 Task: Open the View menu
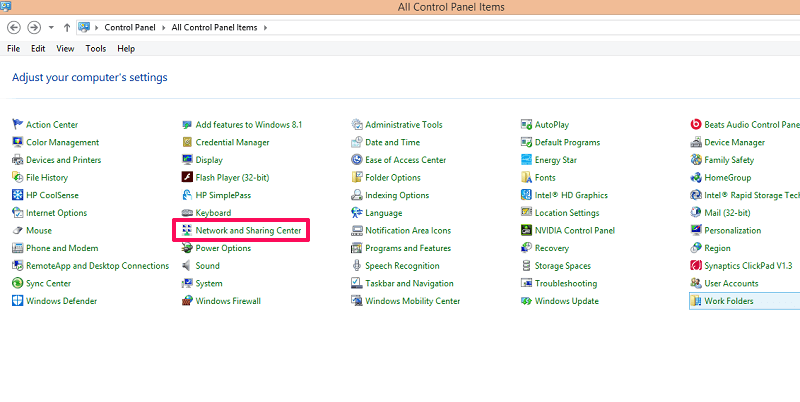tap(65, 48)
